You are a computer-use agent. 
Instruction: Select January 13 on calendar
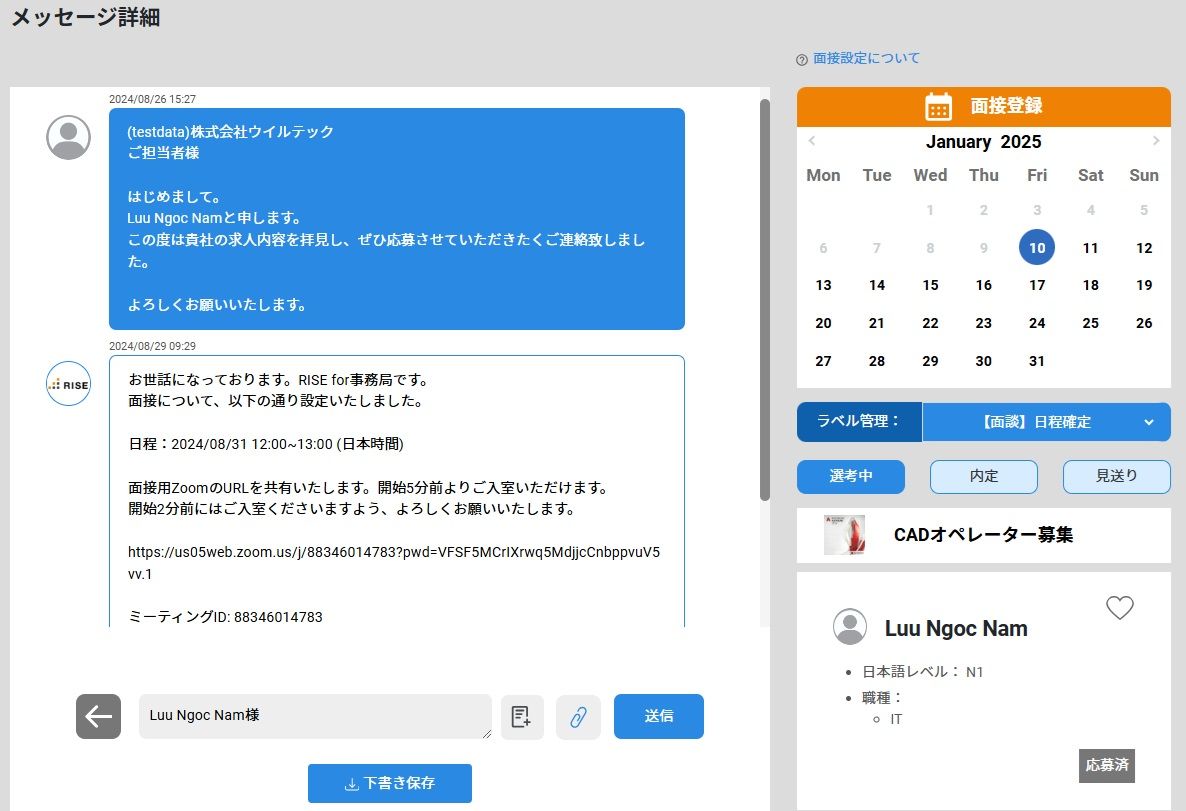pyautogui.click(x=824, y=285)
